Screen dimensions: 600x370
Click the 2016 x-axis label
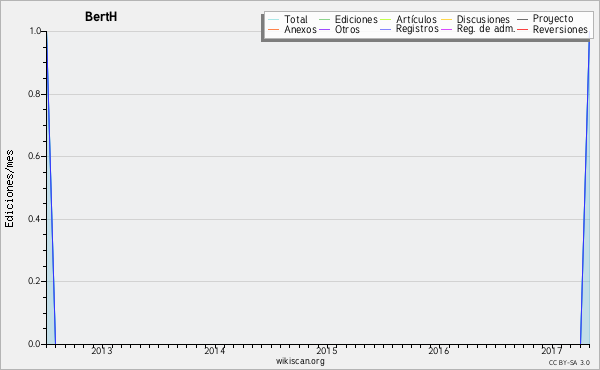coord(439,350)
